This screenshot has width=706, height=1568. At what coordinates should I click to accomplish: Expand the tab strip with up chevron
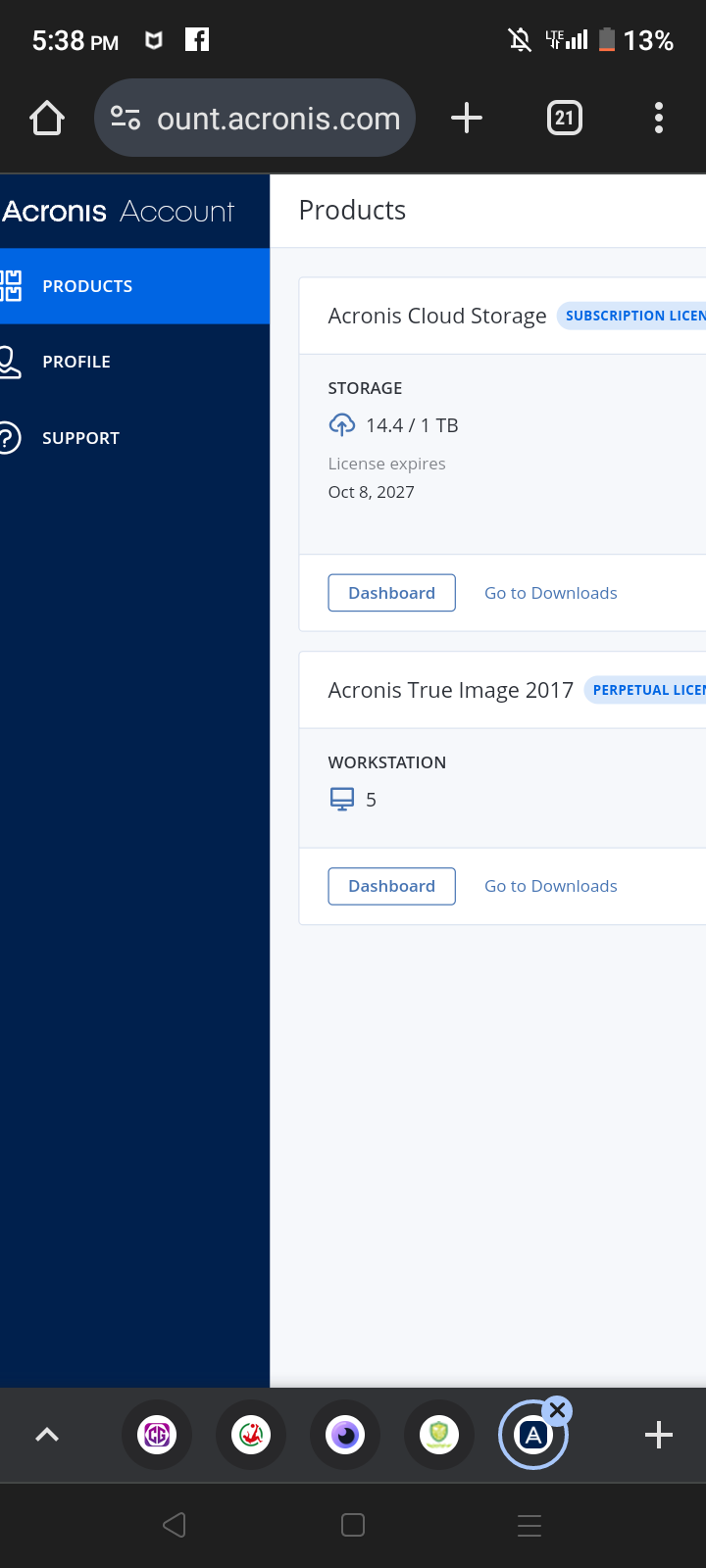point(47,1435)
